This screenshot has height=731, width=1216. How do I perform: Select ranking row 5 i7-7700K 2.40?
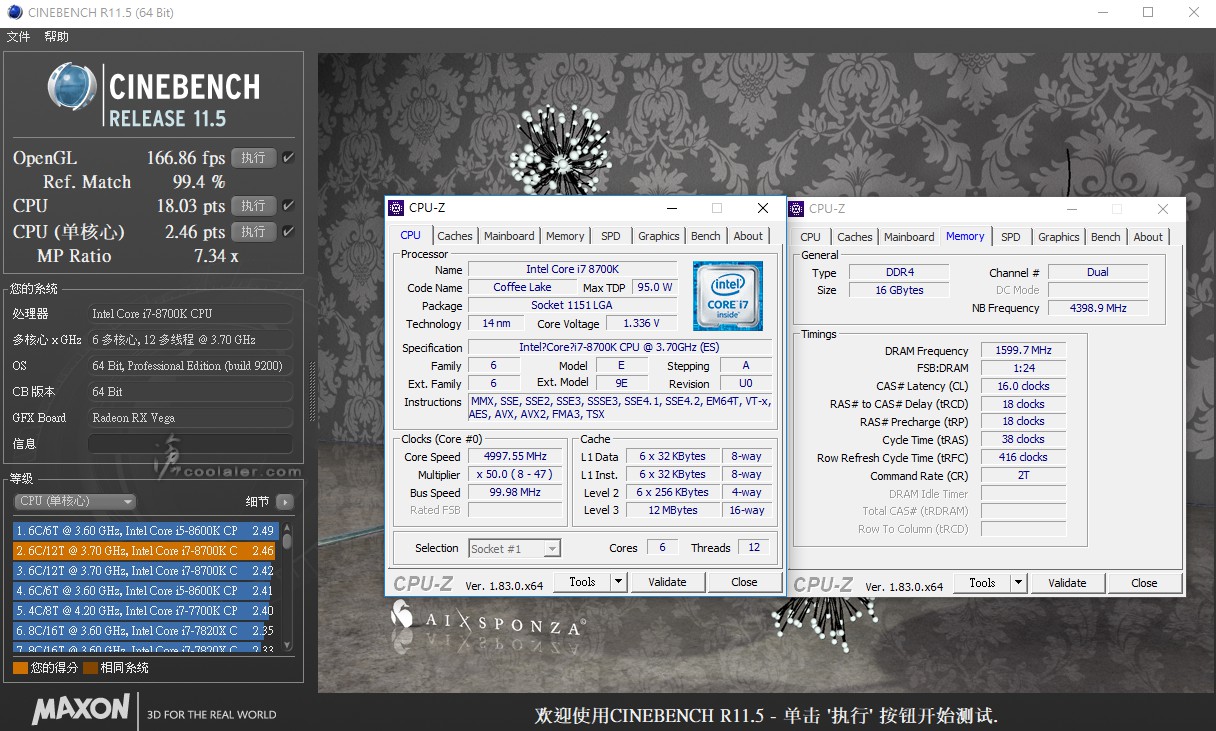(145, 611)
